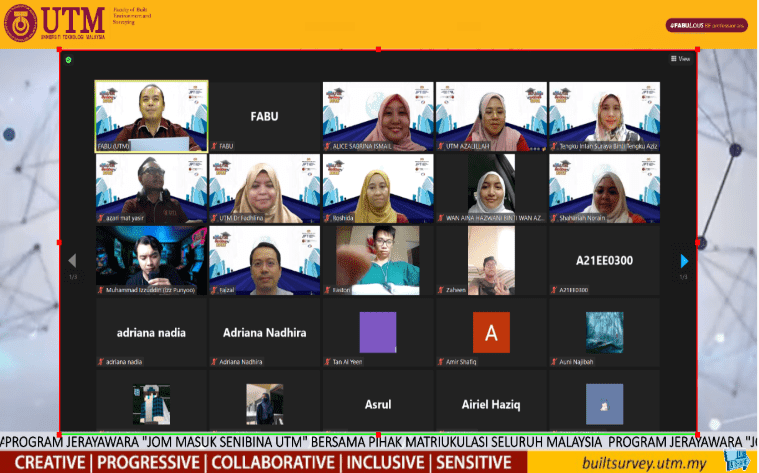
Task: Click the Asrul participant tile
Action: point(378,401)
